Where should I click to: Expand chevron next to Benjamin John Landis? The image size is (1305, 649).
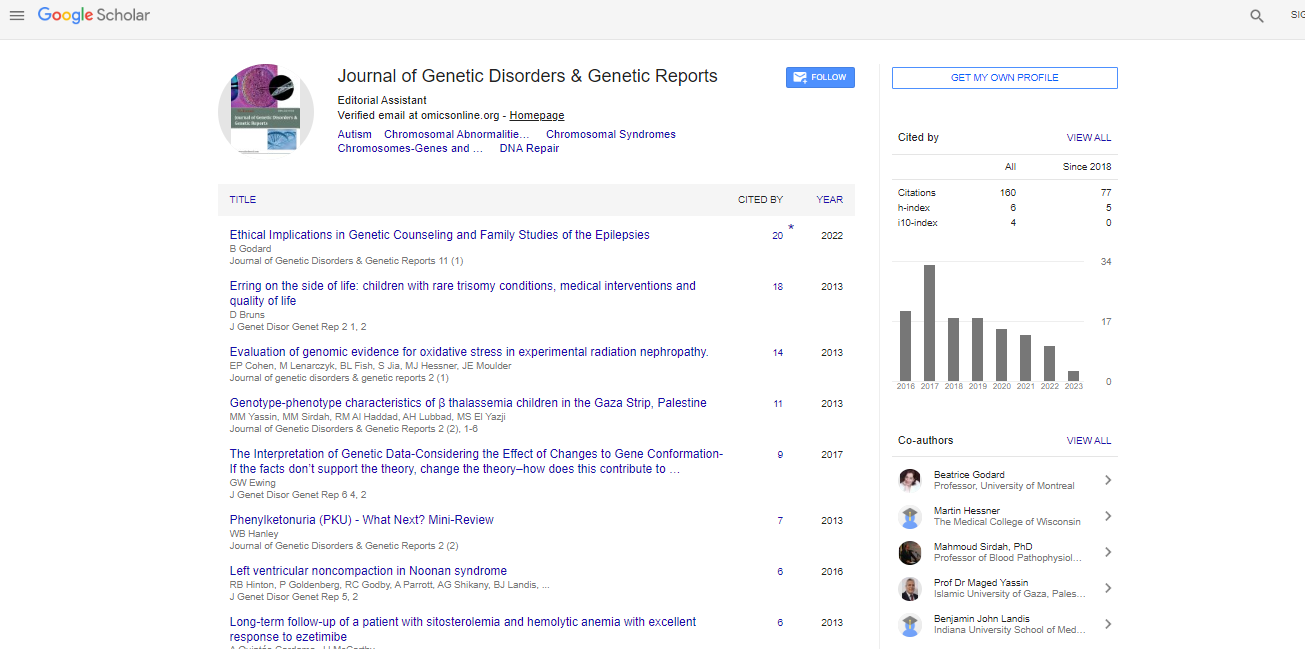1107,625
